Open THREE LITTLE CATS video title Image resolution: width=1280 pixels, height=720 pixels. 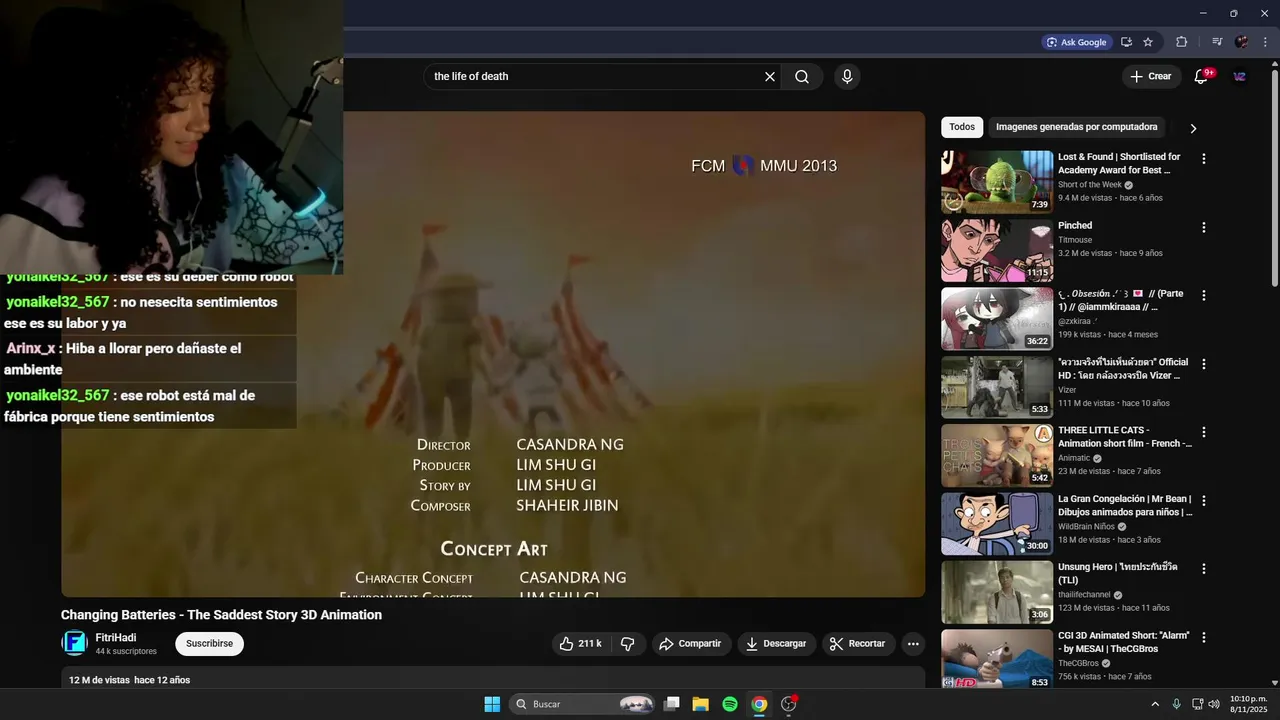[1125, 436]
